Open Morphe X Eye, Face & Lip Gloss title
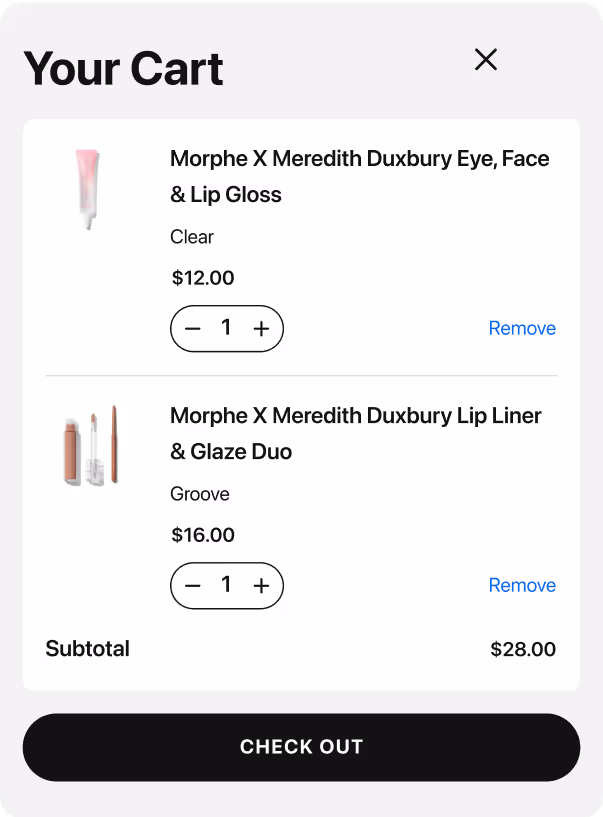Image resolution: width=603 pixels, height=817 pixels. point(359,176)
